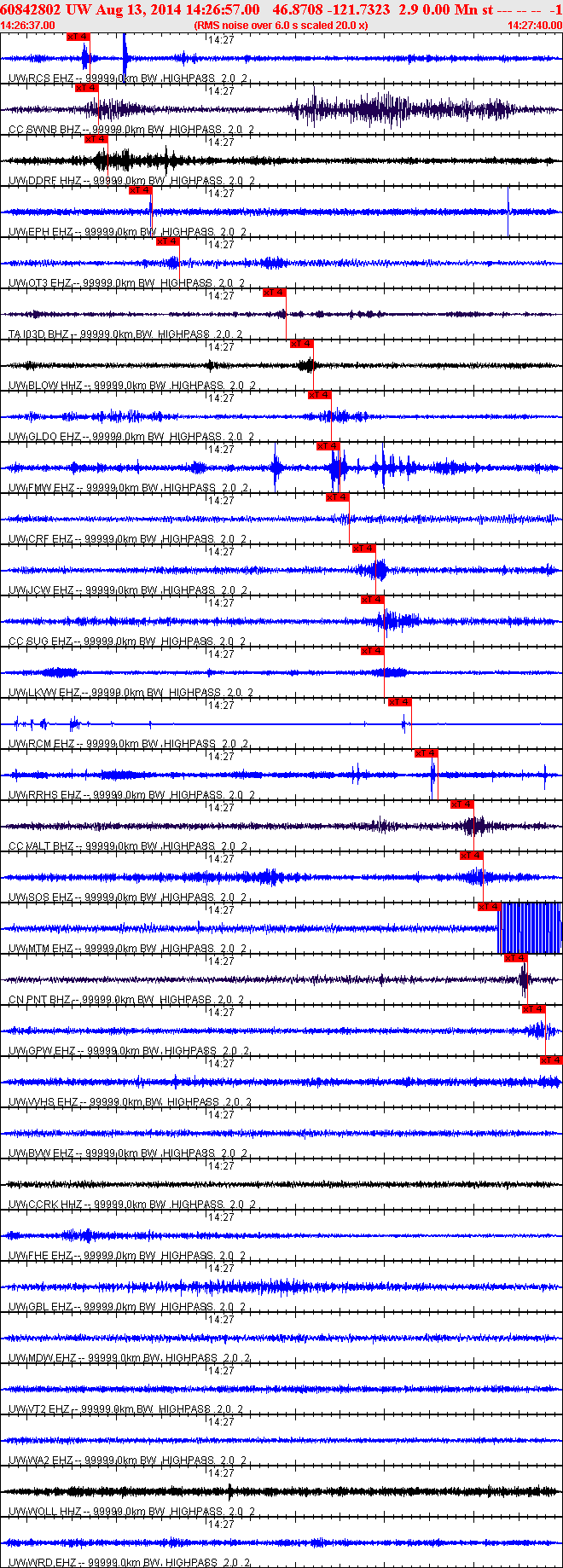Click the red pick marker on the FMW EHZ trace
The height and width of the screenshot is (1568, 563).
pyautogui.click(x=328, y=446)
